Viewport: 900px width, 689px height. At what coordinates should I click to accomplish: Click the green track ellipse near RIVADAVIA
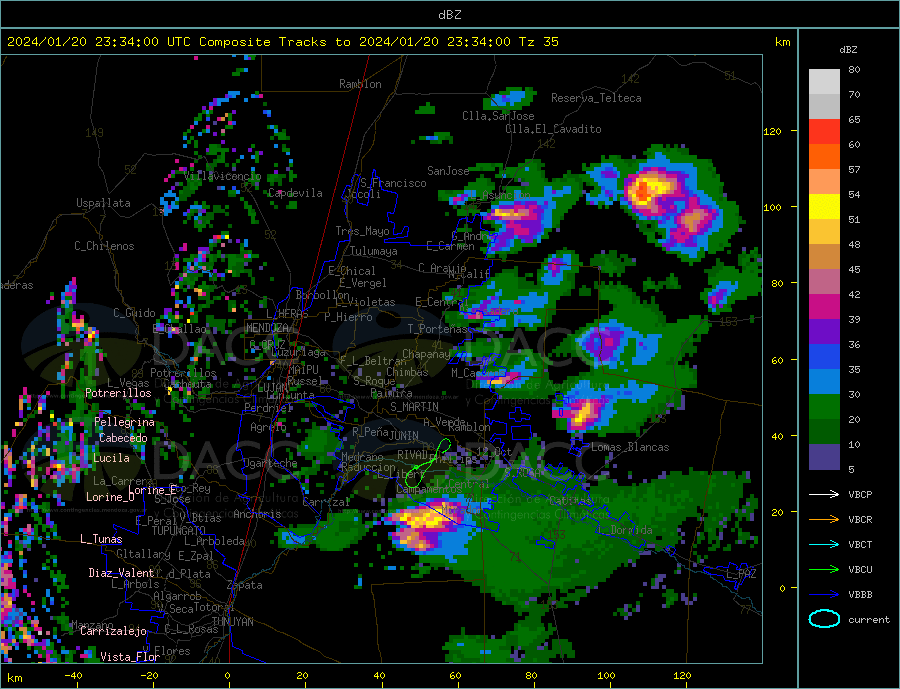(x=428, y=463)
